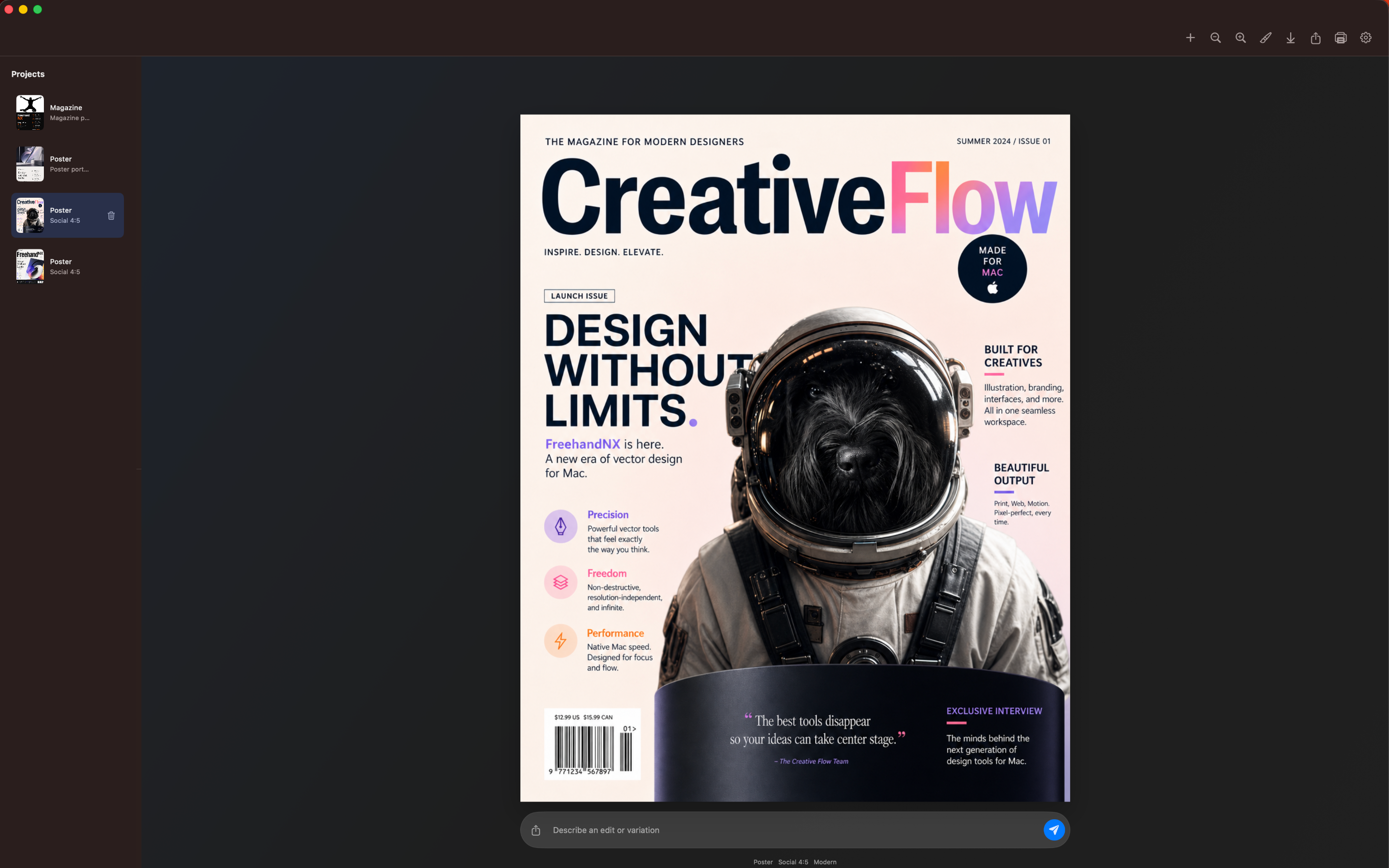Screen dimensions: 1389x868
Task: Delete the selected Poster project via trash icon
Action: pyautogui.click(x=111, y=216)
